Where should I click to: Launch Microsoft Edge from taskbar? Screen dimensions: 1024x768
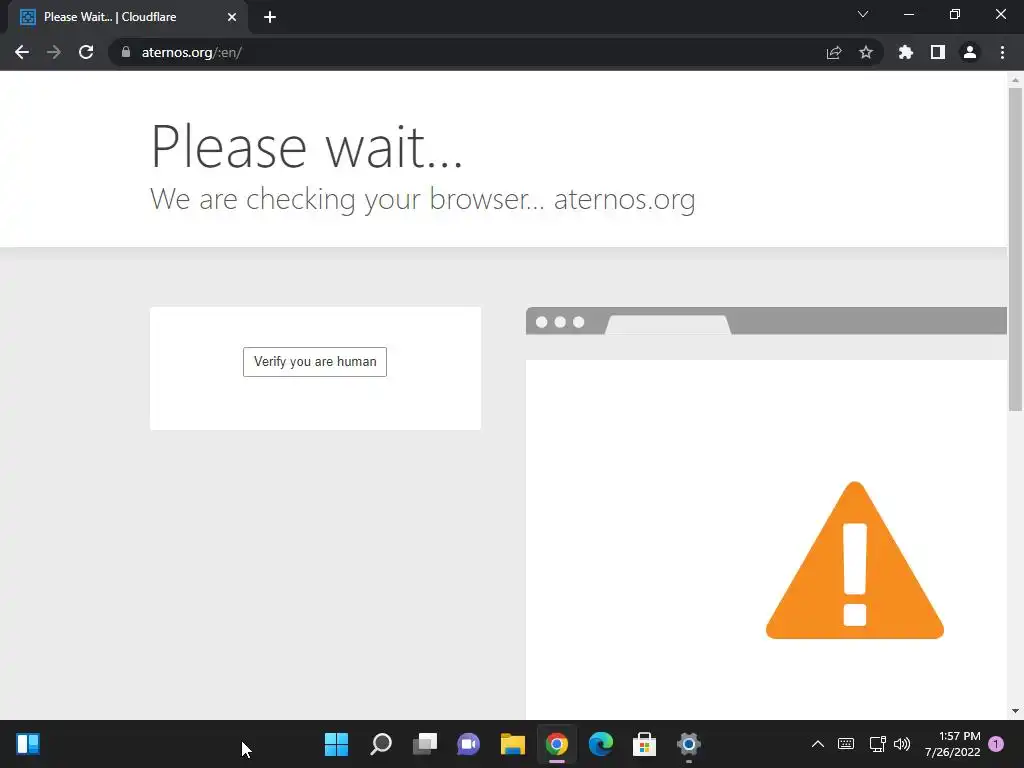[601, 744]
